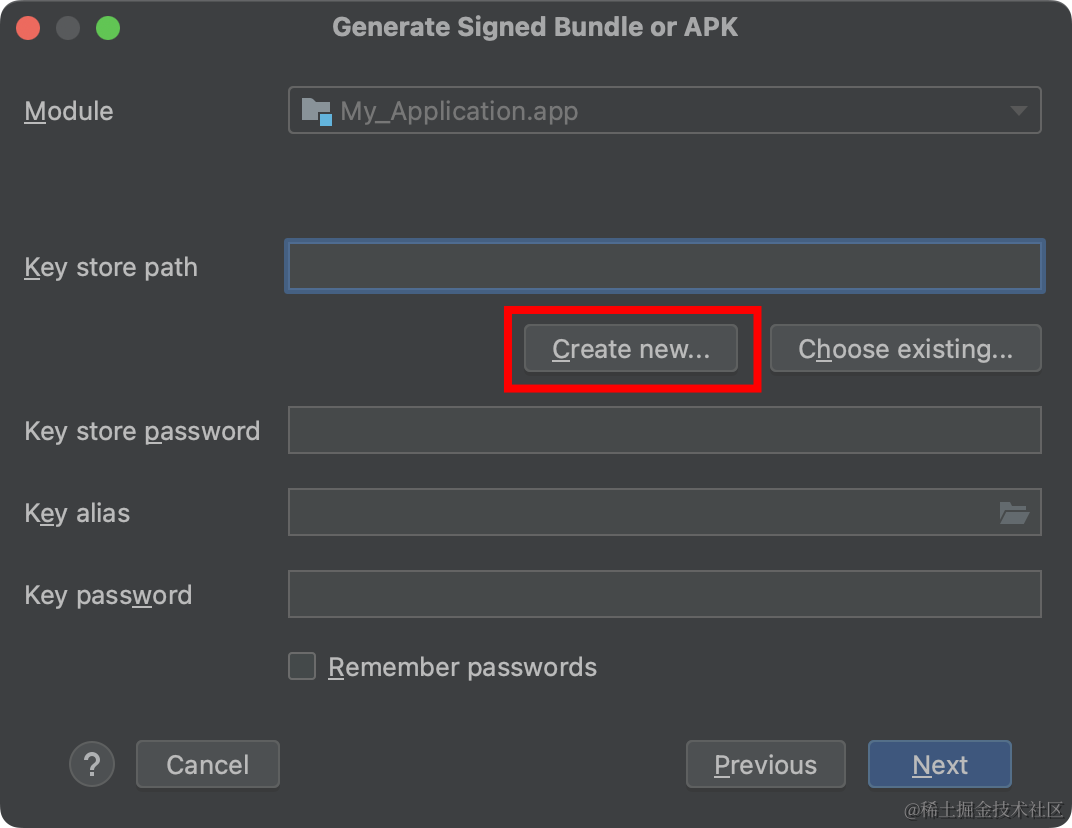The width and height of the screenshot is (1072, 828).
Task: Click the dialog title Generate Signed Bundle or APK
Action: (536, 26)
